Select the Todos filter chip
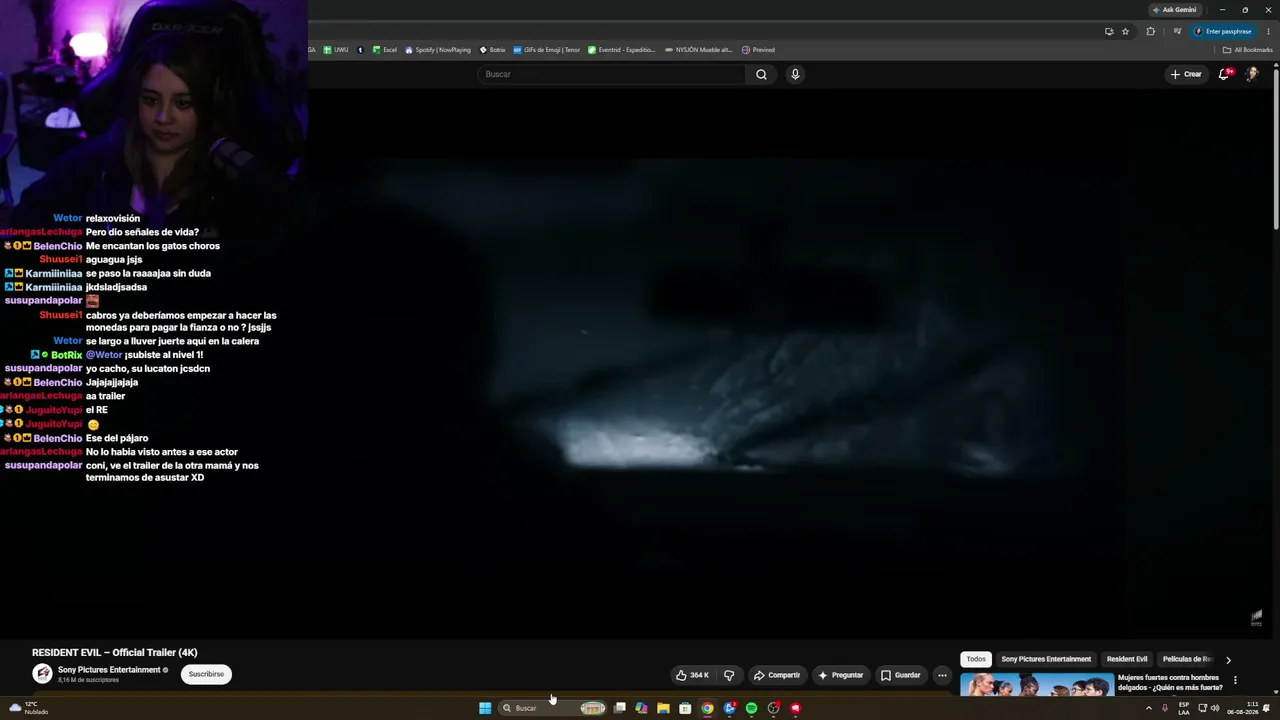 pyautogui.click(x=976, y=659)
